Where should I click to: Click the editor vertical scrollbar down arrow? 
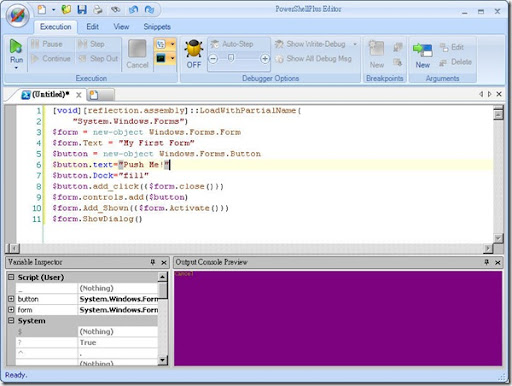coord(498,238)
